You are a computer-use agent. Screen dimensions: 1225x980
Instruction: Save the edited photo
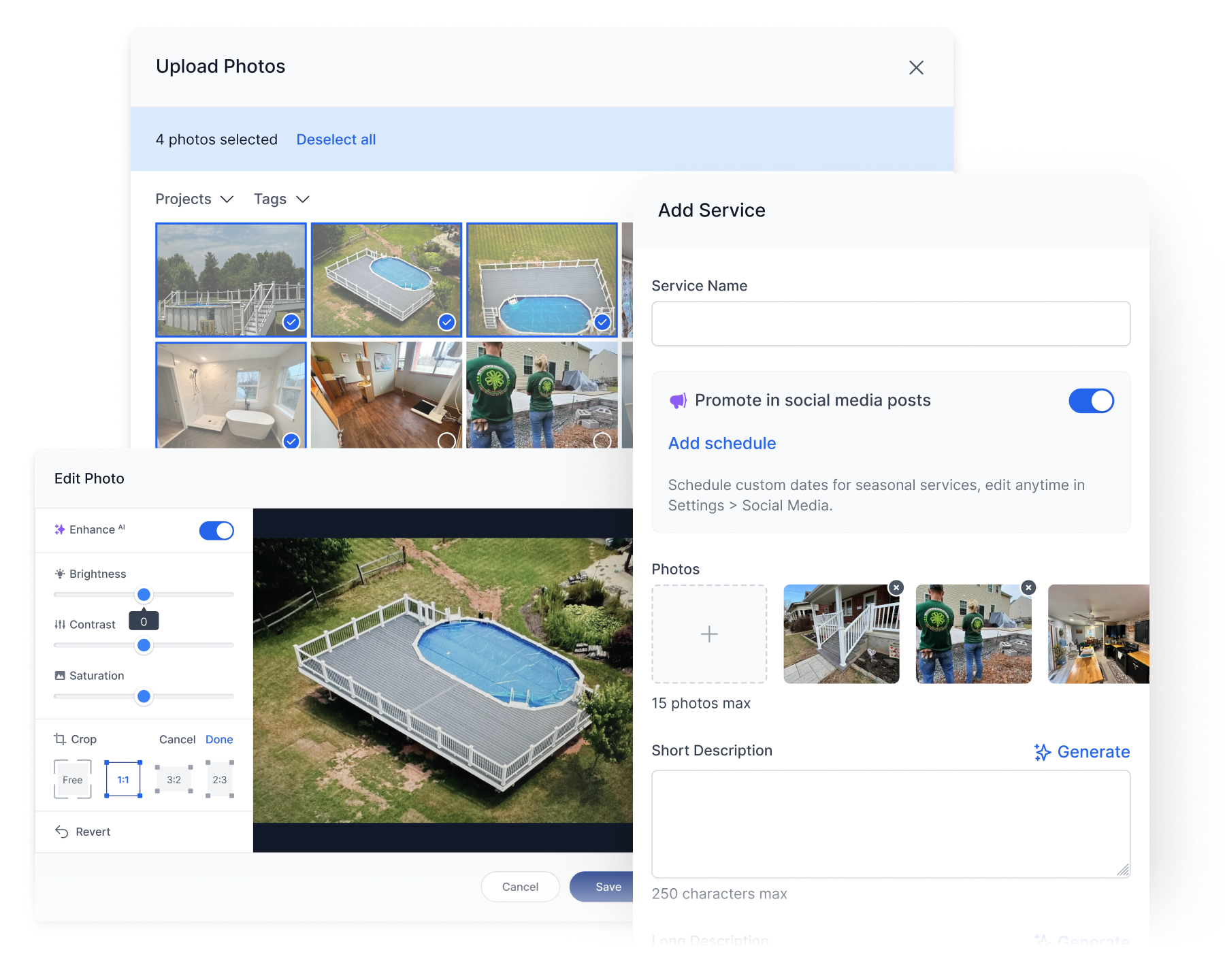pos(602,887)
